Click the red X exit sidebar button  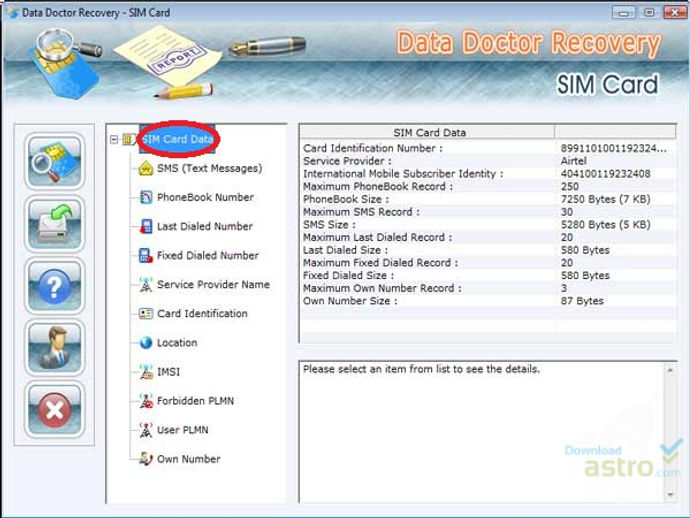pos(55,410)
